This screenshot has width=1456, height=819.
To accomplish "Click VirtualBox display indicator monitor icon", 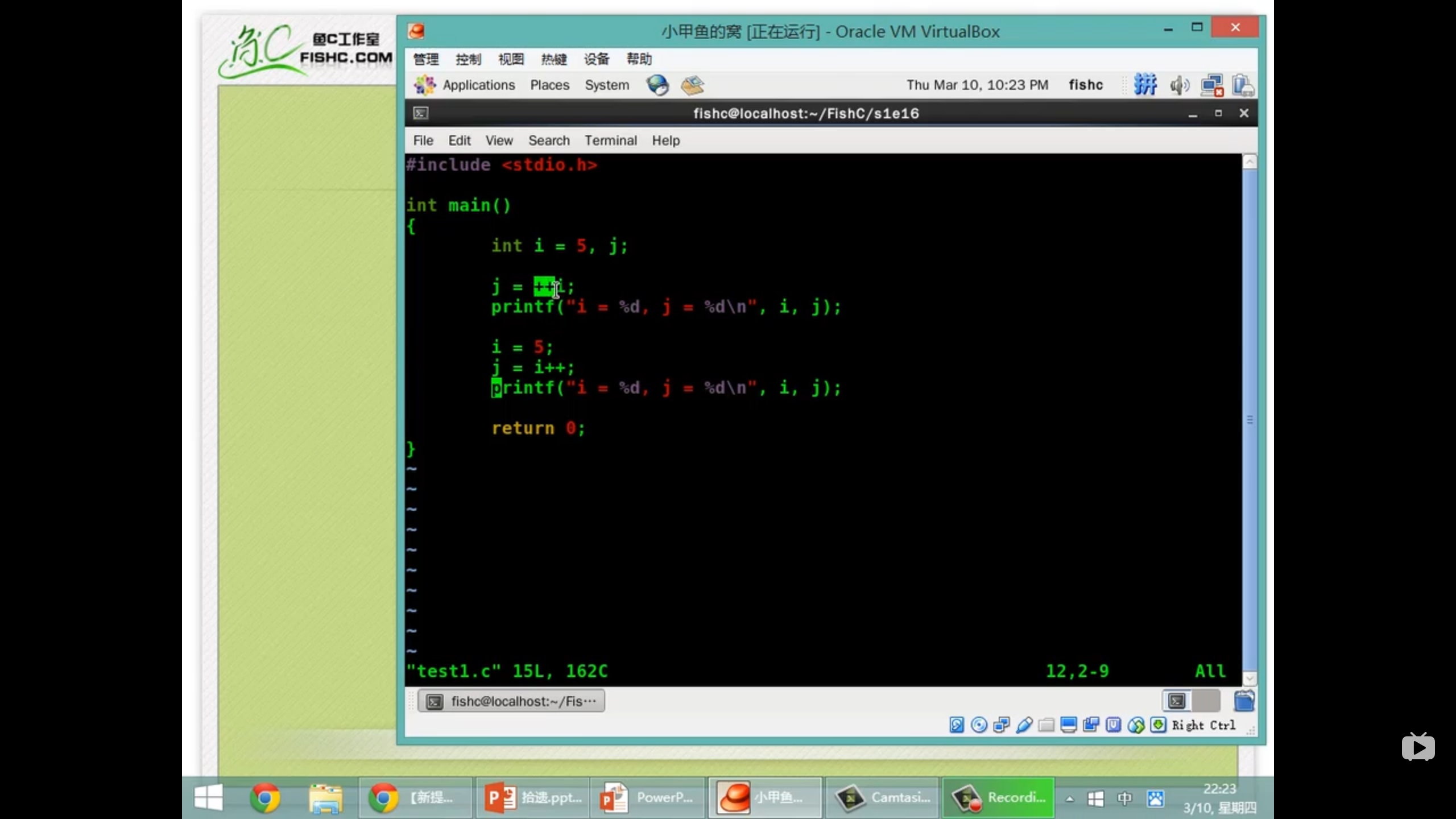I will [x=1069, y=725].
